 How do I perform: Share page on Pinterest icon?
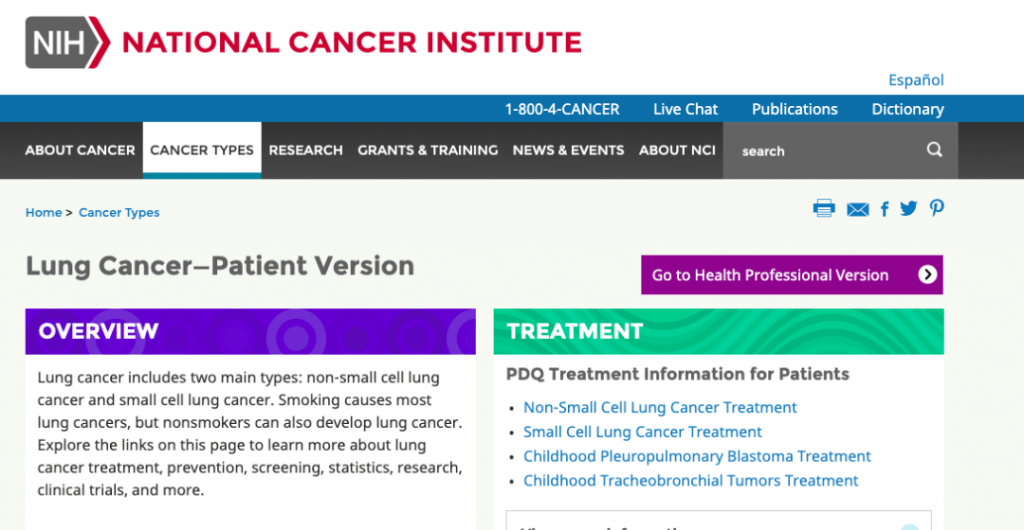point(936,208)
